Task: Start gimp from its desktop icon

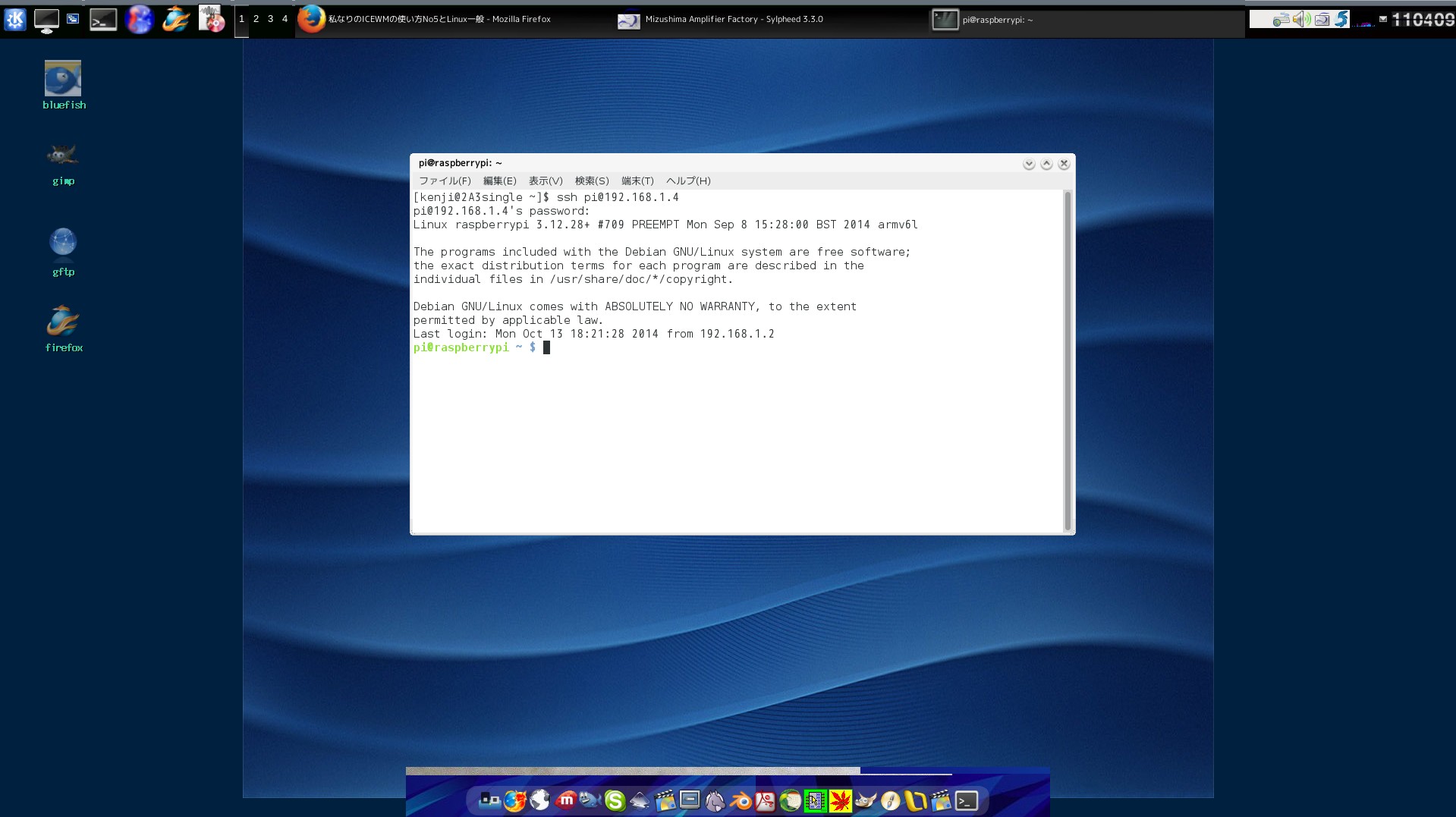Action: pyautogui.click(x=63, y=154)
